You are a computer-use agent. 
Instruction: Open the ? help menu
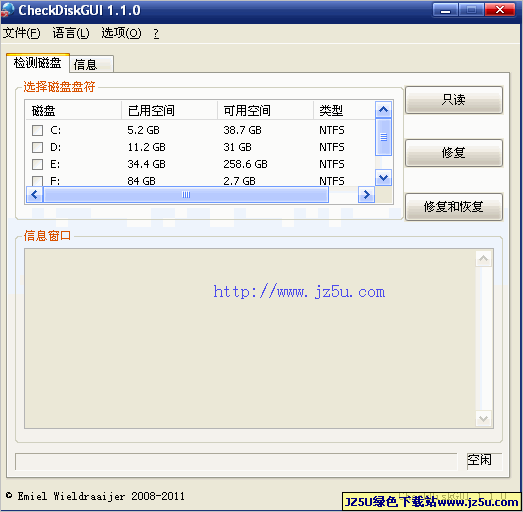tap(156, 33)
